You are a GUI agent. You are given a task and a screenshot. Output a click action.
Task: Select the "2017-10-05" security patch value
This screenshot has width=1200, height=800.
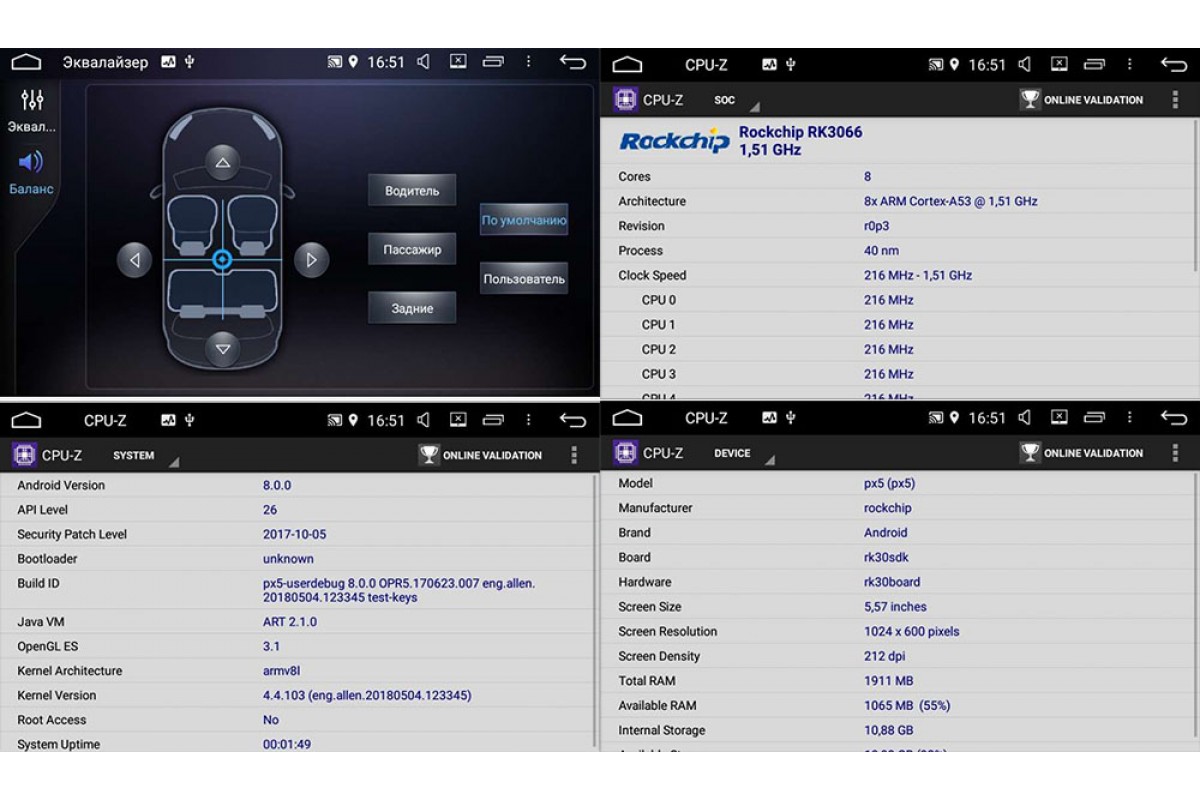(x=294, y=534)
